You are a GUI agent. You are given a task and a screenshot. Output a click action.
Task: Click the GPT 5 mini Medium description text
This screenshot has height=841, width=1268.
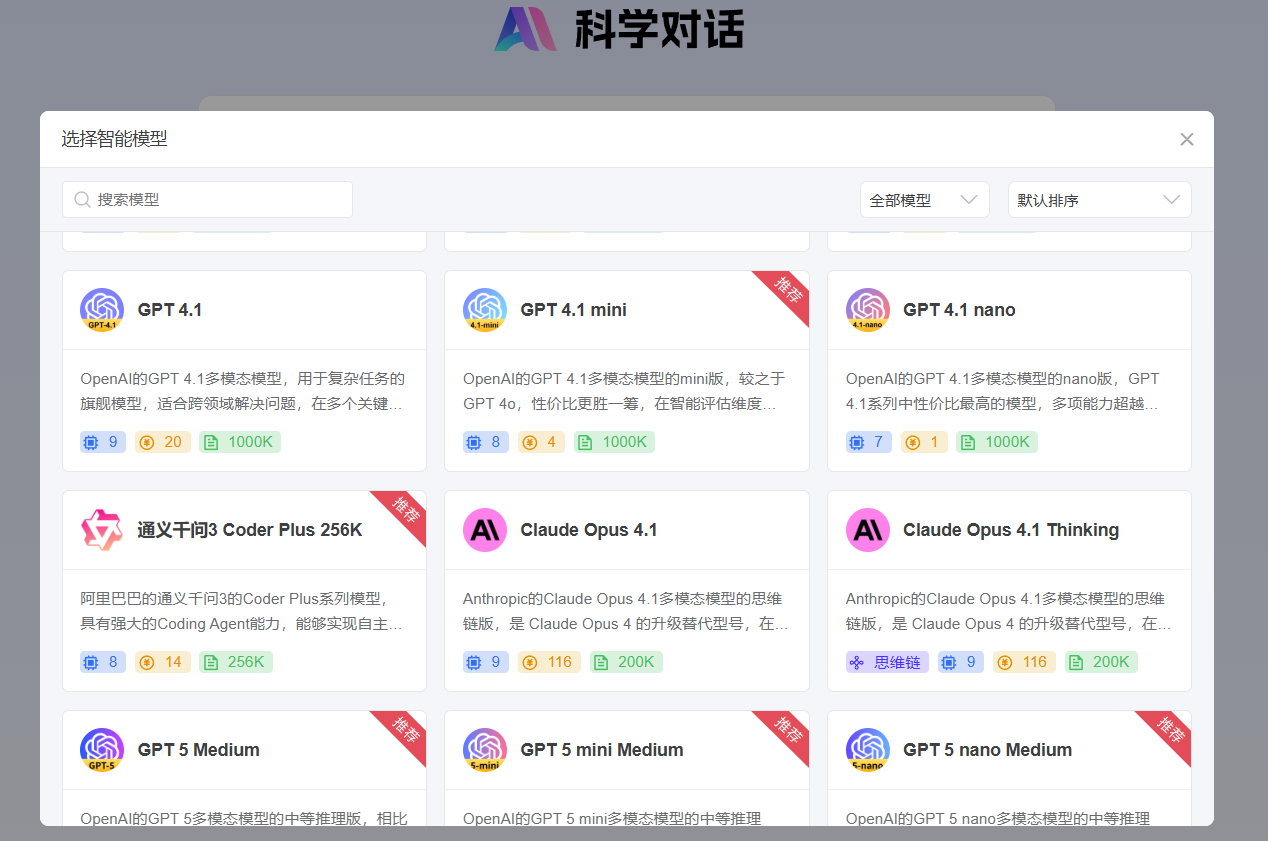pos(612,818)
